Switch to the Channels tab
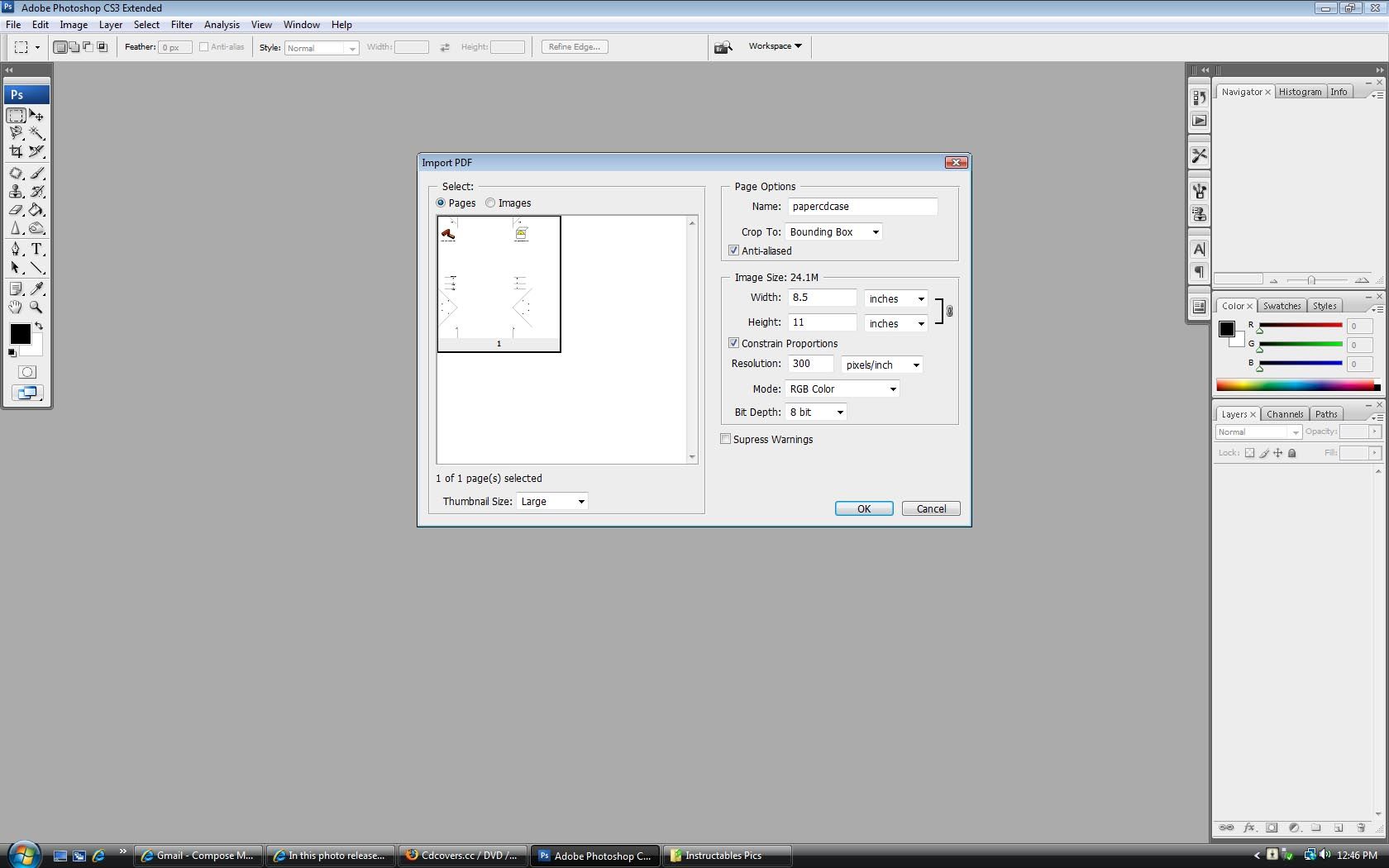1389x868 pixels. (1285, 414)
